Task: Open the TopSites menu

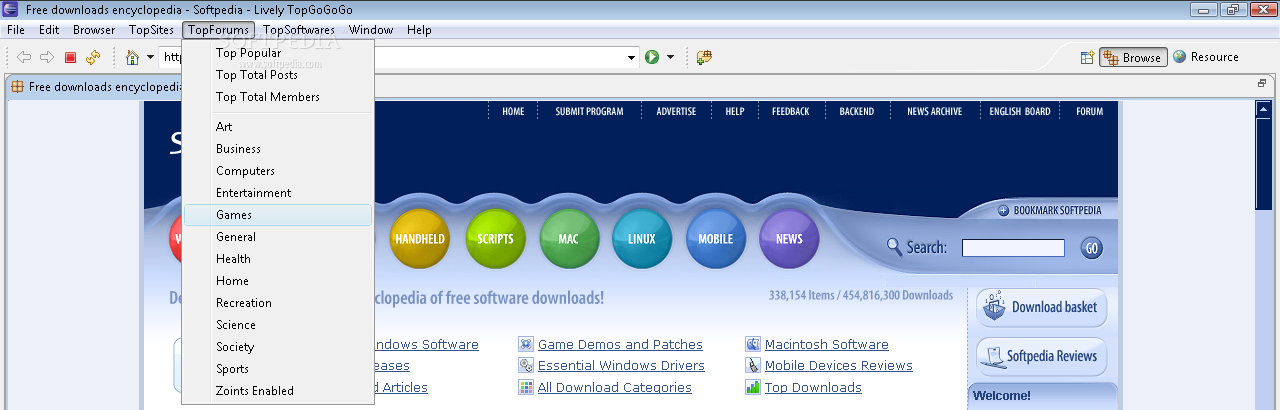Action: click(x=151, y=30)
